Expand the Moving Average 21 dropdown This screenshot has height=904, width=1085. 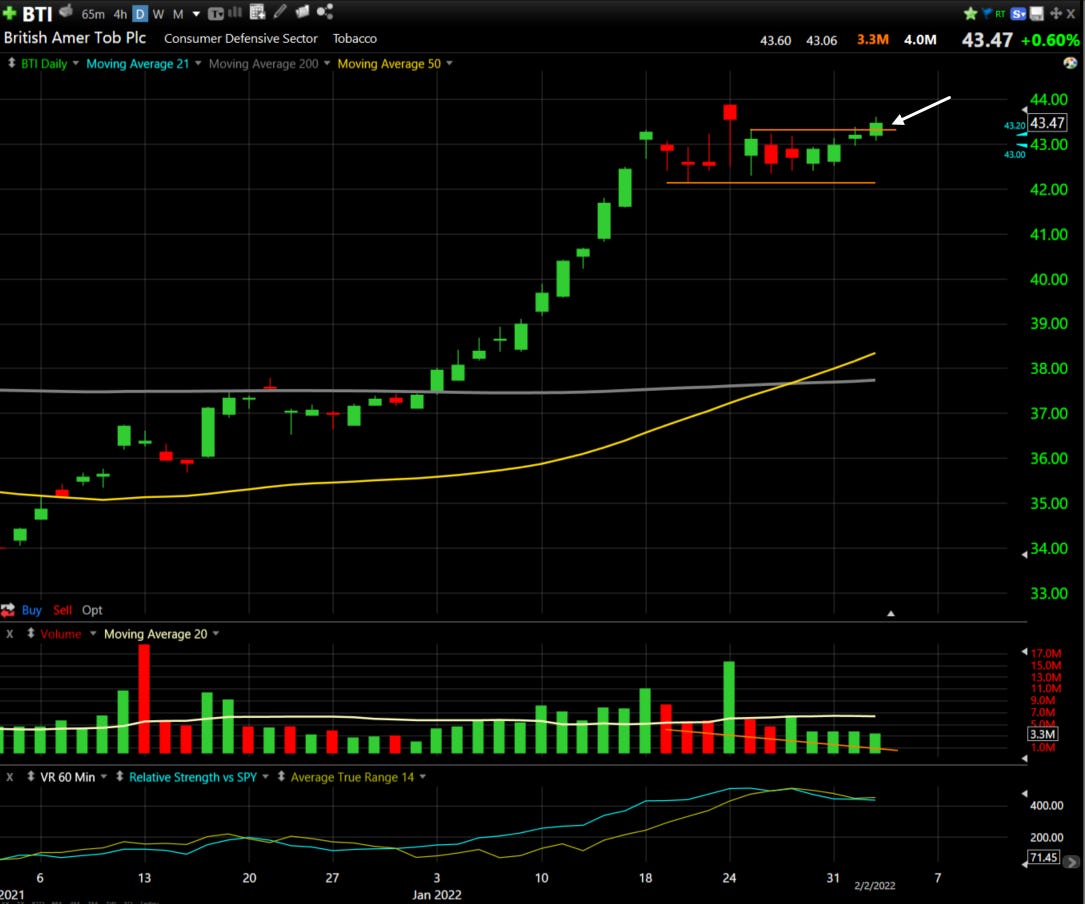pos(198,63)
